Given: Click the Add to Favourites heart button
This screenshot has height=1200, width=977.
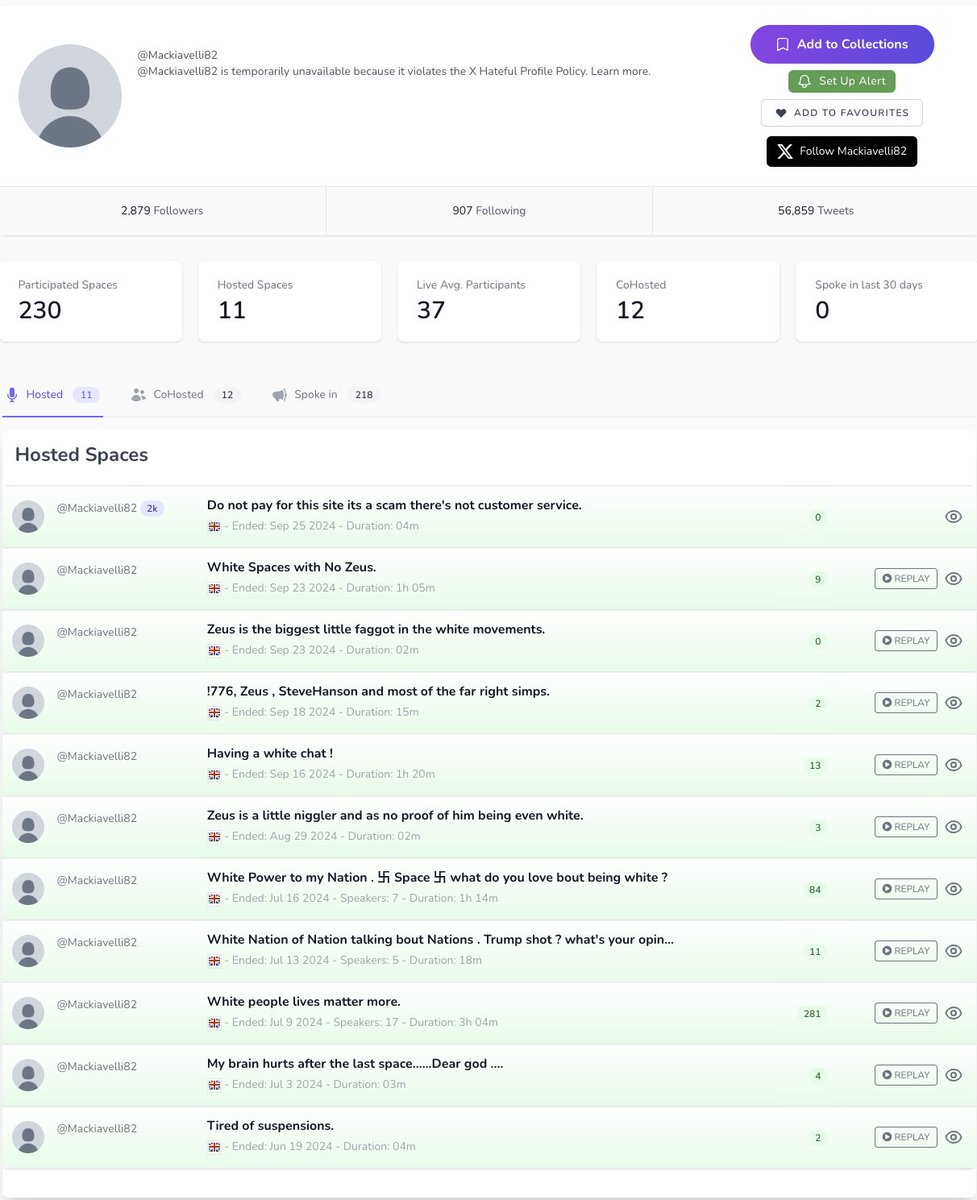Looking at the screenshot, I should tap(842, 113).
